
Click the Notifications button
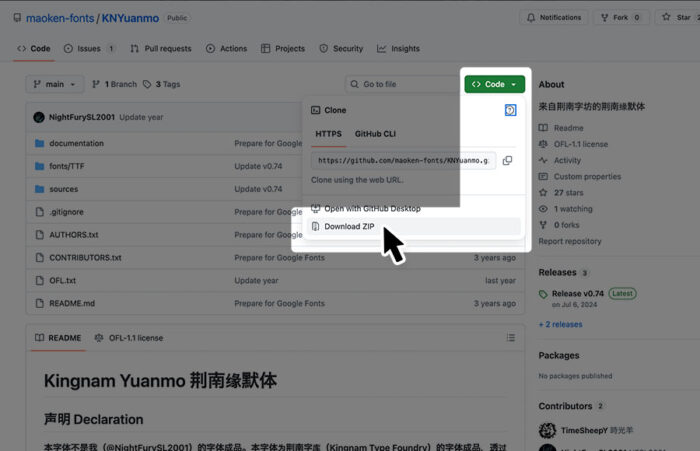tap(554, 17)
